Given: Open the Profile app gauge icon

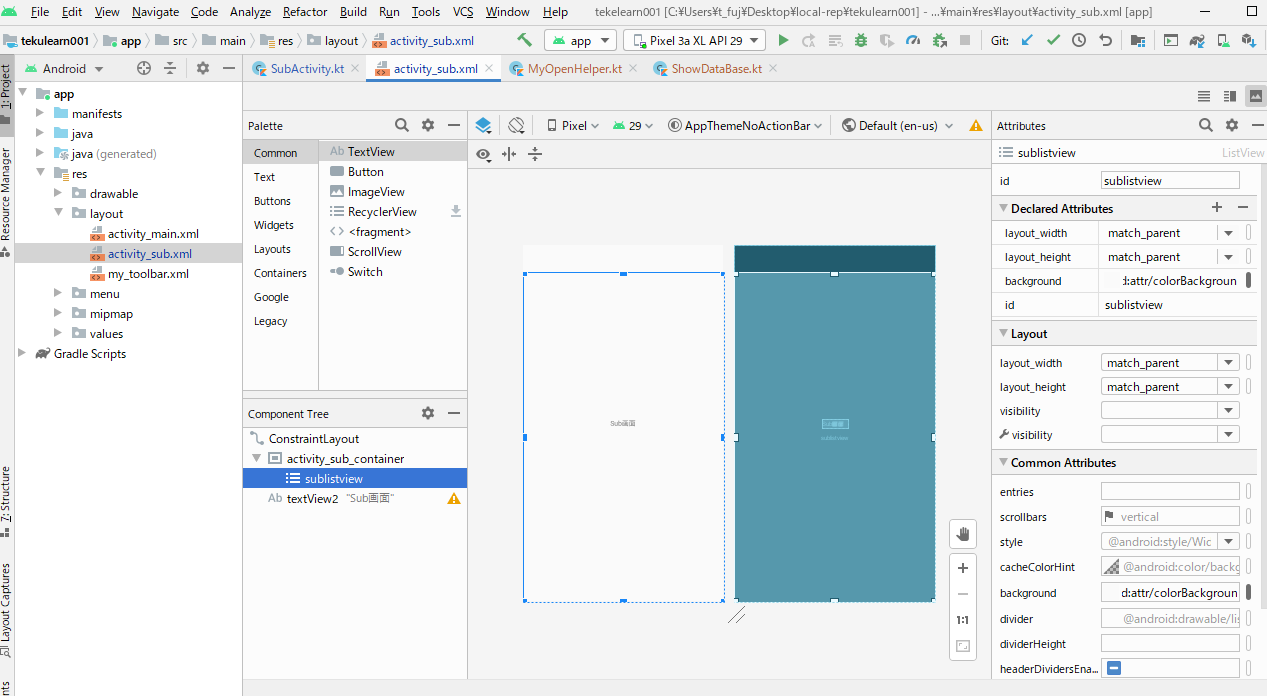Looking at the screenshot, I should tap(913, 41).
